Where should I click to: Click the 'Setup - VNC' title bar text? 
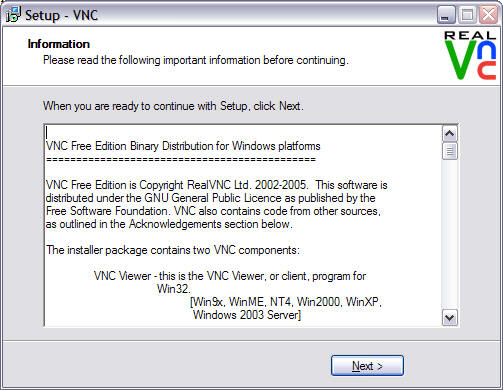click(62, 15)
